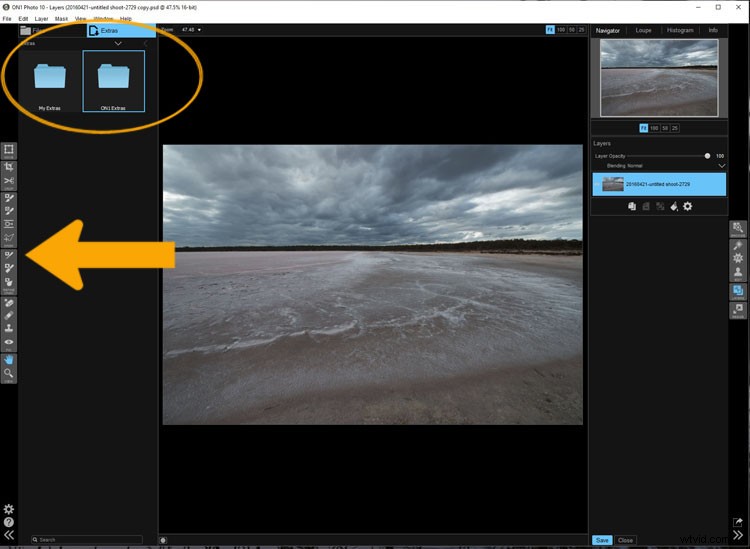Switch to the Histogram tab
The width and height of the screenshot is (750, 549).
680,31
